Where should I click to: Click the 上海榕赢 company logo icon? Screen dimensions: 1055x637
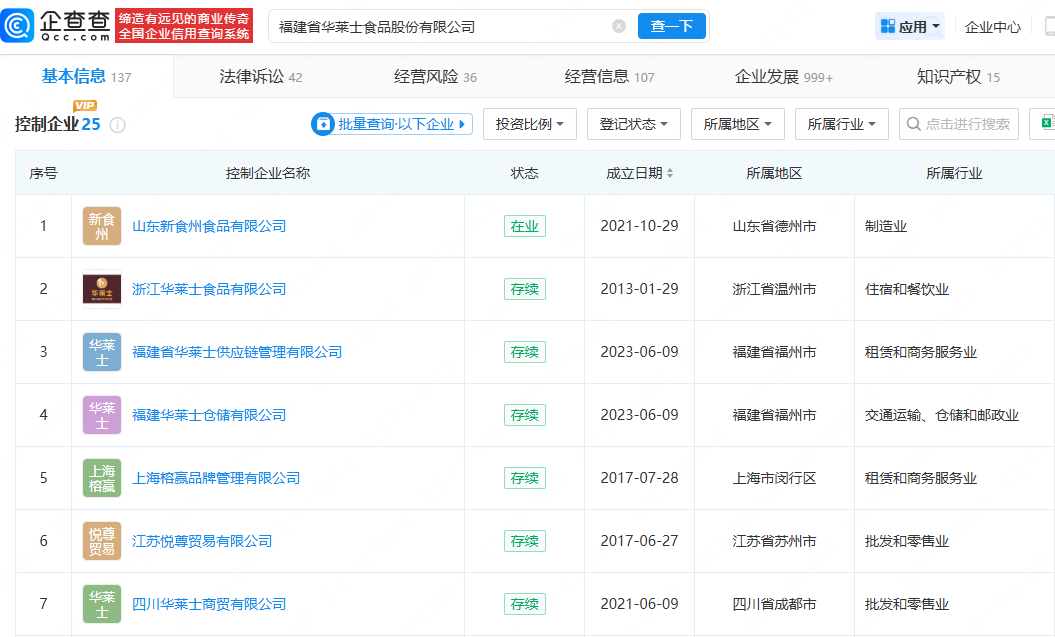click(102, 478)
